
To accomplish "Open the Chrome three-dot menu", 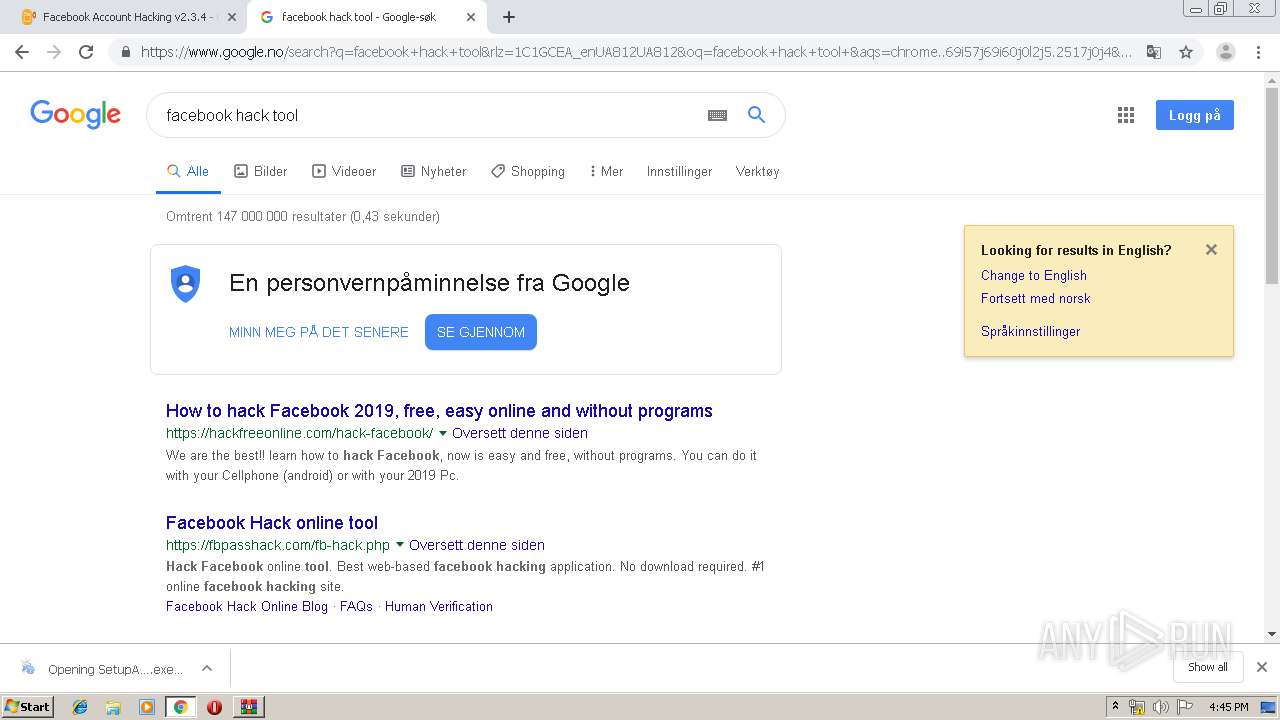I will tap(1258, 52).
